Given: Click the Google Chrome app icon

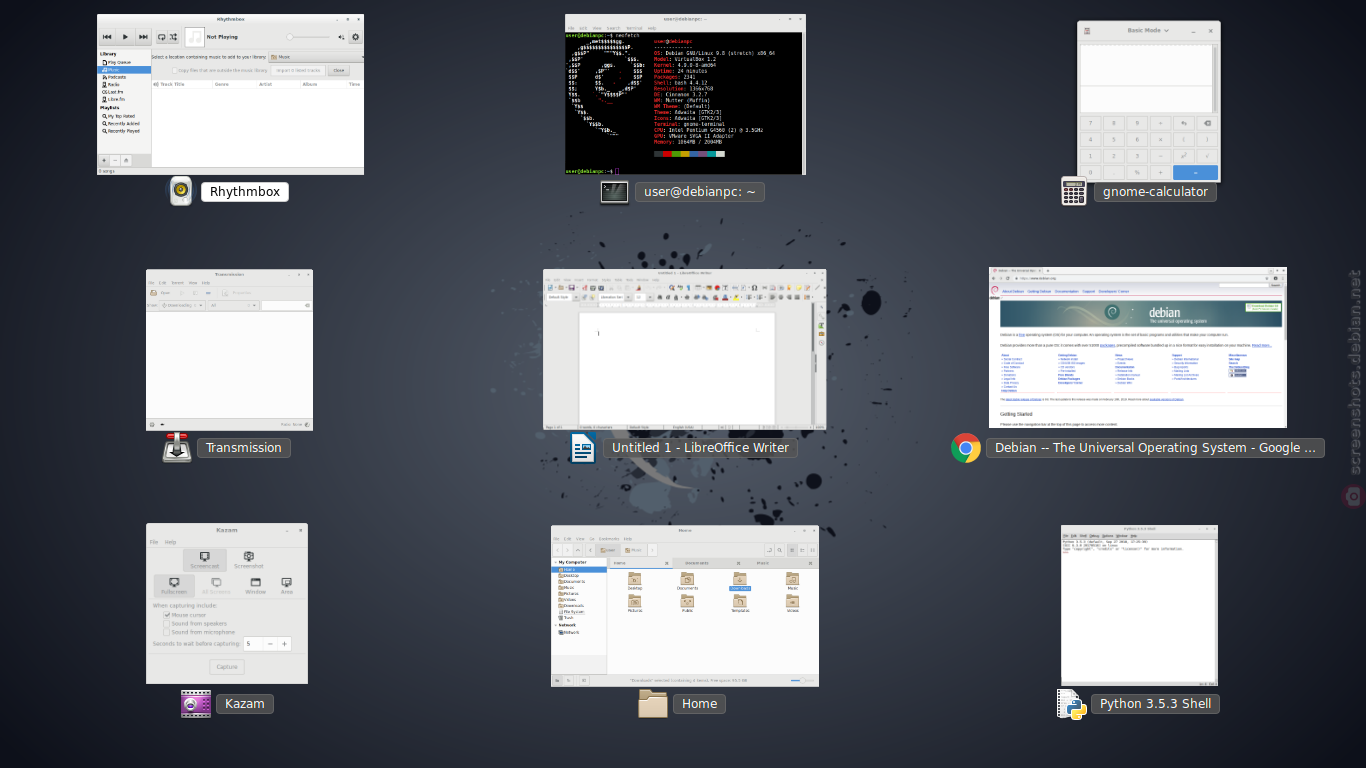Looking at the screenshot, I should [966, 448].
